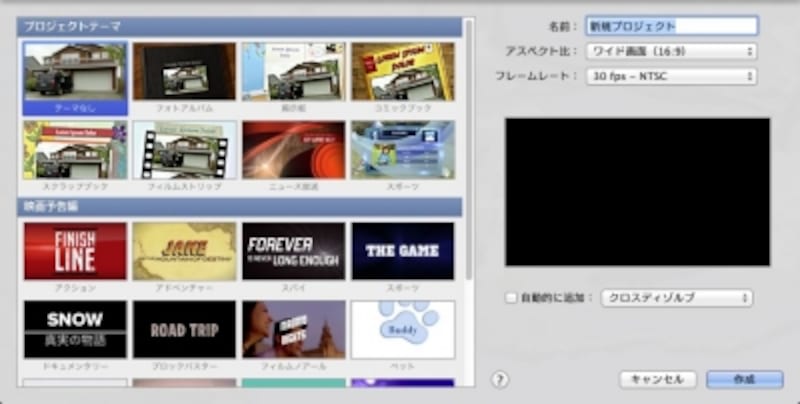Screen dimensions: 800x404
Task: Select the スポーツ project theme thumbnail
Action: [x=403, y=150]
